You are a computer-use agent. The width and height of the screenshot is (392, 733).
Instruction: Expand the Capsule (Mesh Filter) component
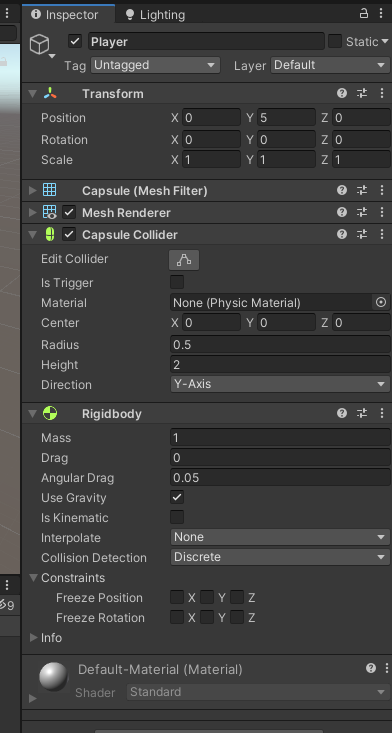[32, 190]
